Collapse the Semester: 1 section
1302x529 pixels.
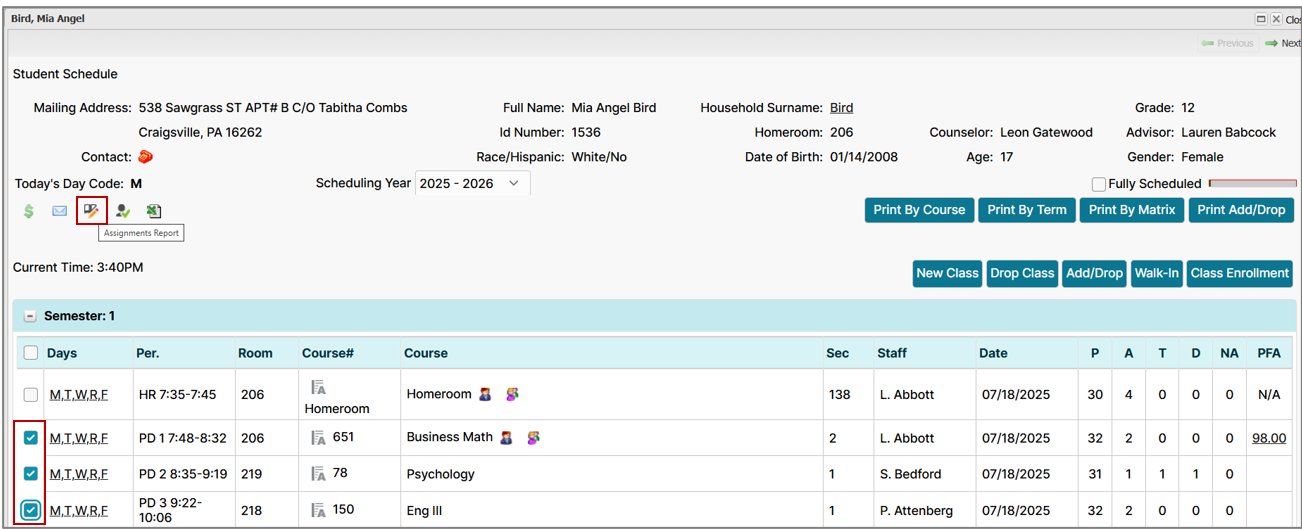pyautogui.click(x=30, y=316)
